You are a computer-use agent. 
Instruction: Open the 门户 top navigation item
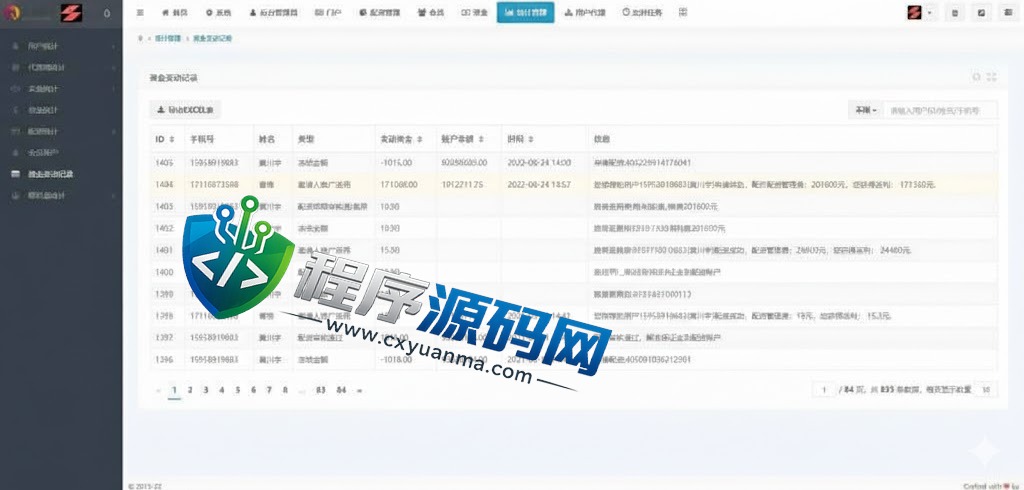pyautogui.click(x=328, y=12)
